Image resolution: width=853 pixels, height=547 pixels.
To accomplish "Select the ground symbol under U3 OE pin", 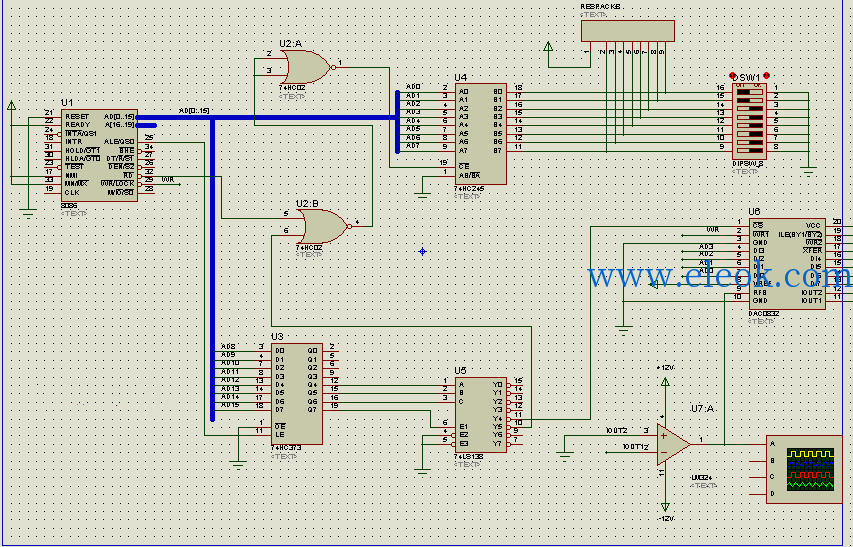I will (x=238, y=464).
